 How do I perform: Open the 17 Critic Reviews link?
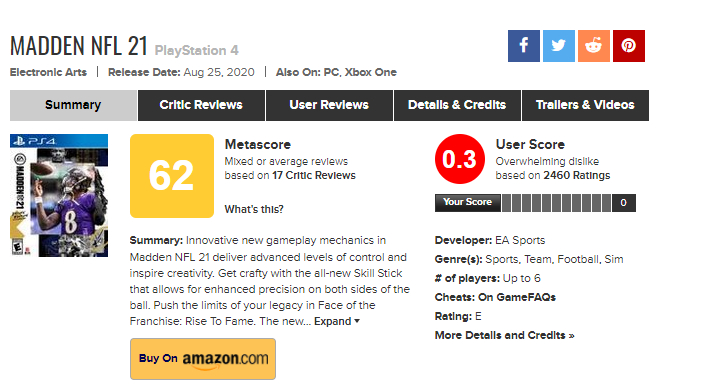[x=314, y=176]
